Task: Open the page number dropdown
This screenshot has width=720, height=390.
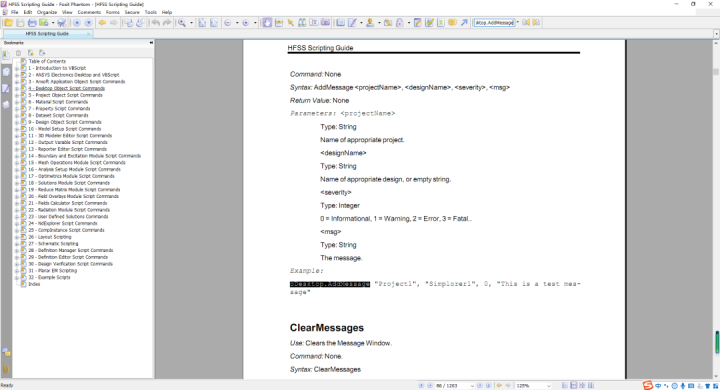Action: point(472,386)
